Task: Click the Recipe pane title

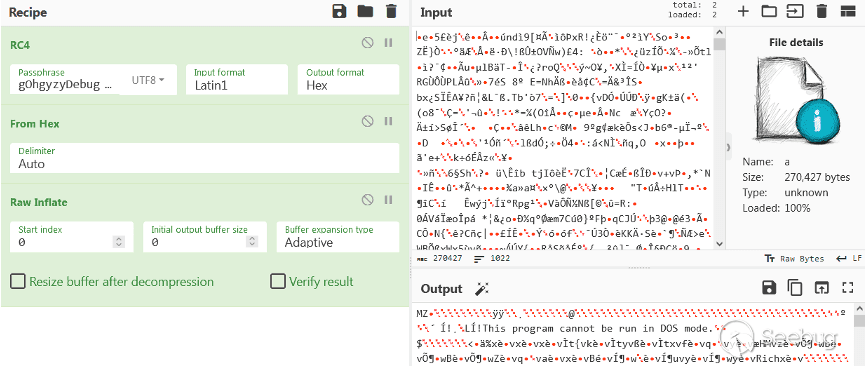Action: click(28, 12)
